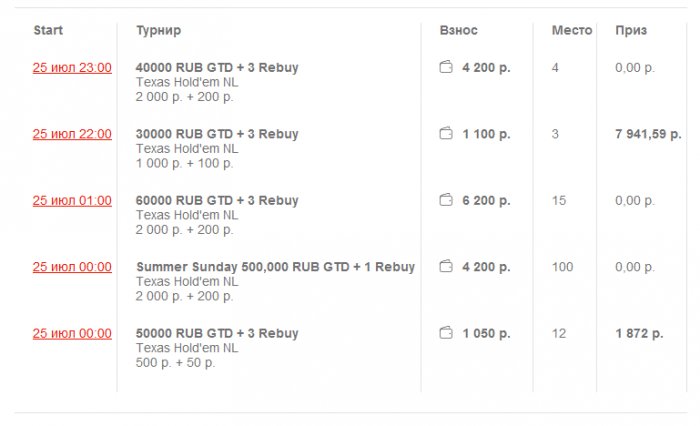Screen dimensions: 700x426
Task: Click the Взнос column header
Action: pos(459,31)
